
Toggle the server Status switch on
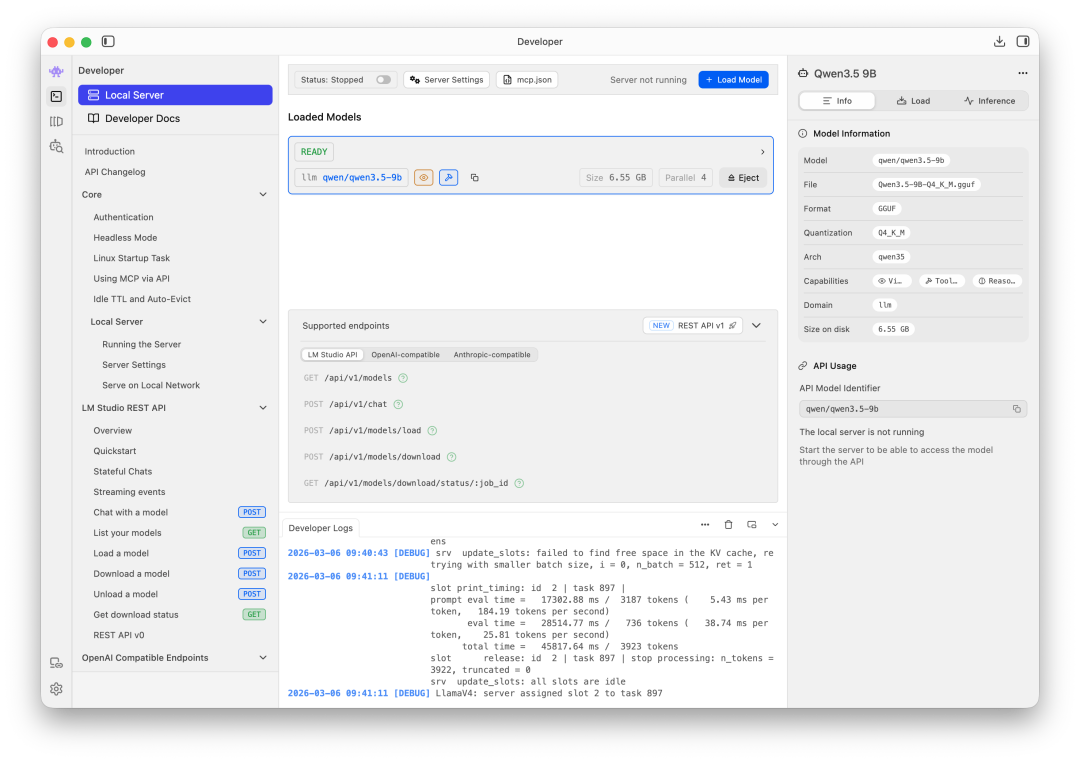[x=383, y=80]
